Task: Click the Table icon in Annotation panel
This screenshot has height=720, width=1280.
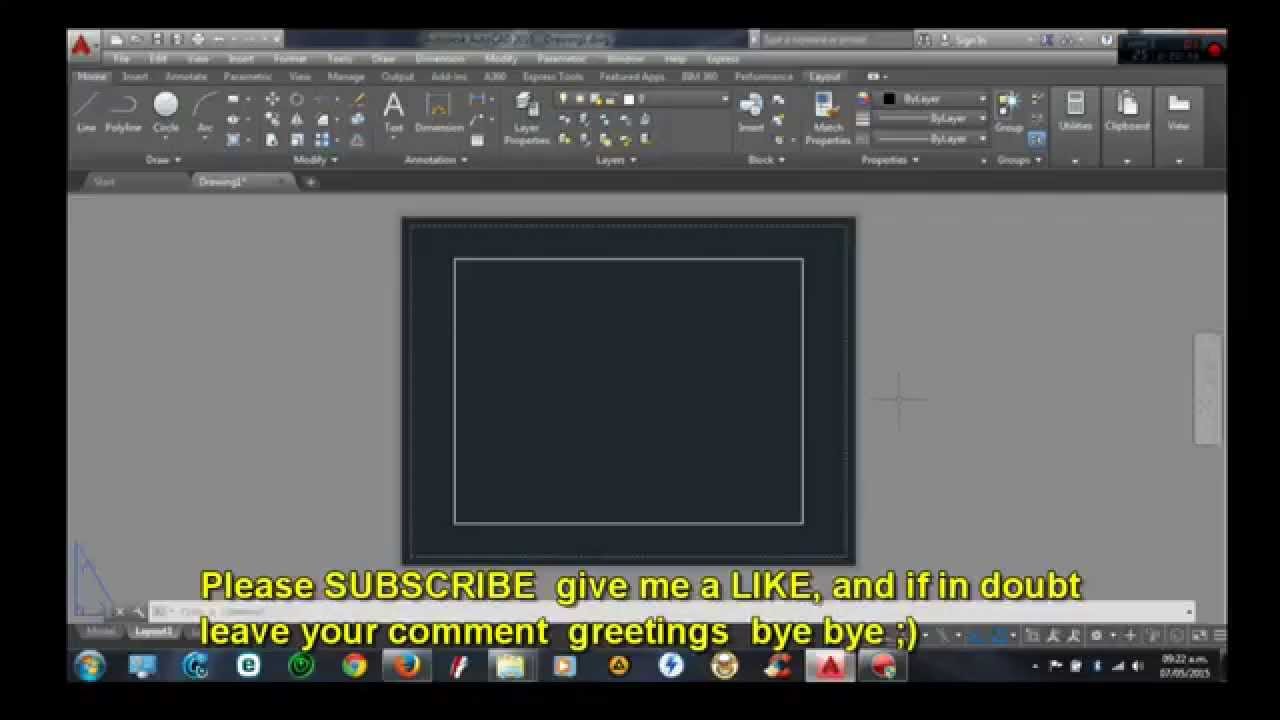Action: pos(477,140)
